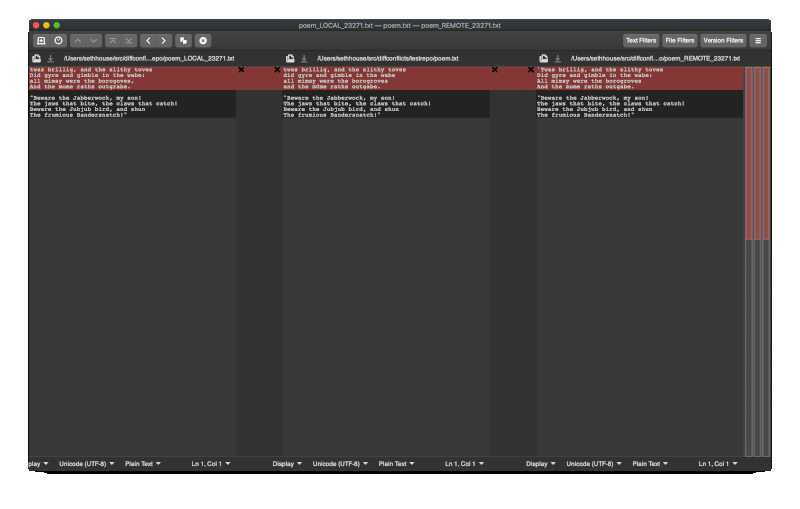Image resolution: width=800 pixels, height=509 pixels.
Task: Click save icon for poem_LOCAL pane
Action: (x=51, y=59)
